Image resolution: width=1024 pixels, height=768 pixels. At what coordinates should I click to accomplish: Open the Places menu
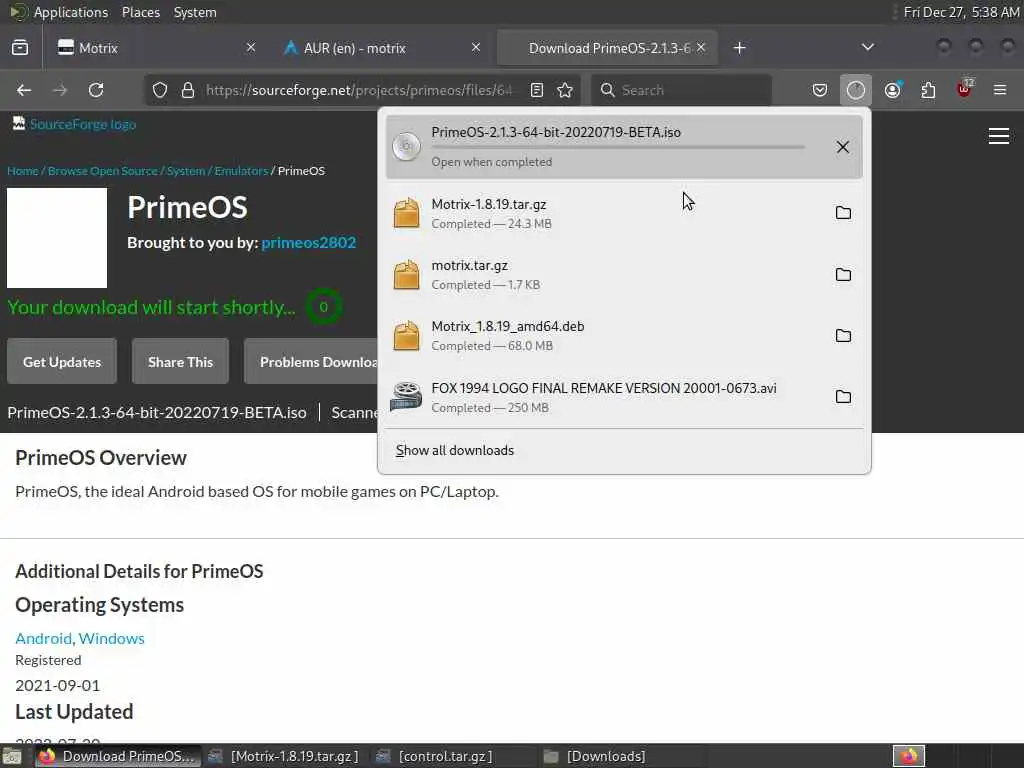coord(140,12)
